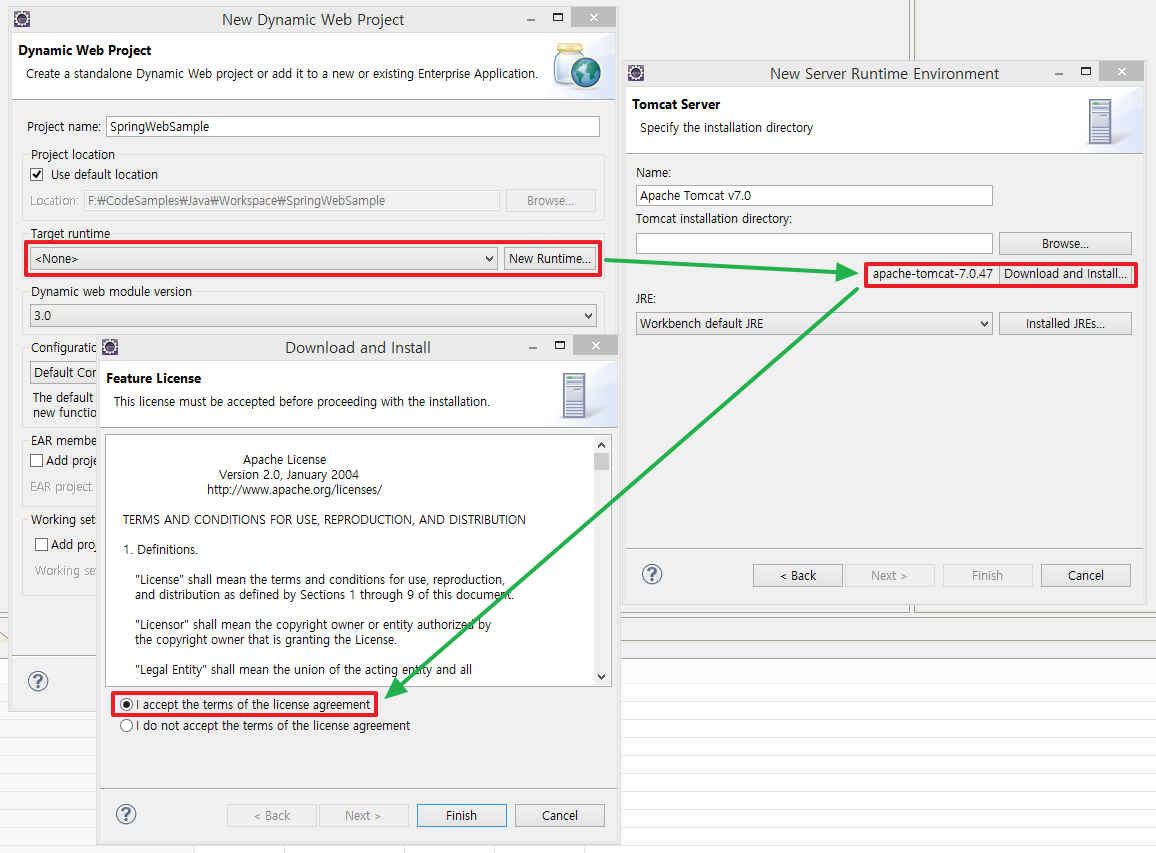This screenshot has width=1156, height=853.
Task: Click the globe jar Dynamic Web Project banner icon
Action: 577,66
